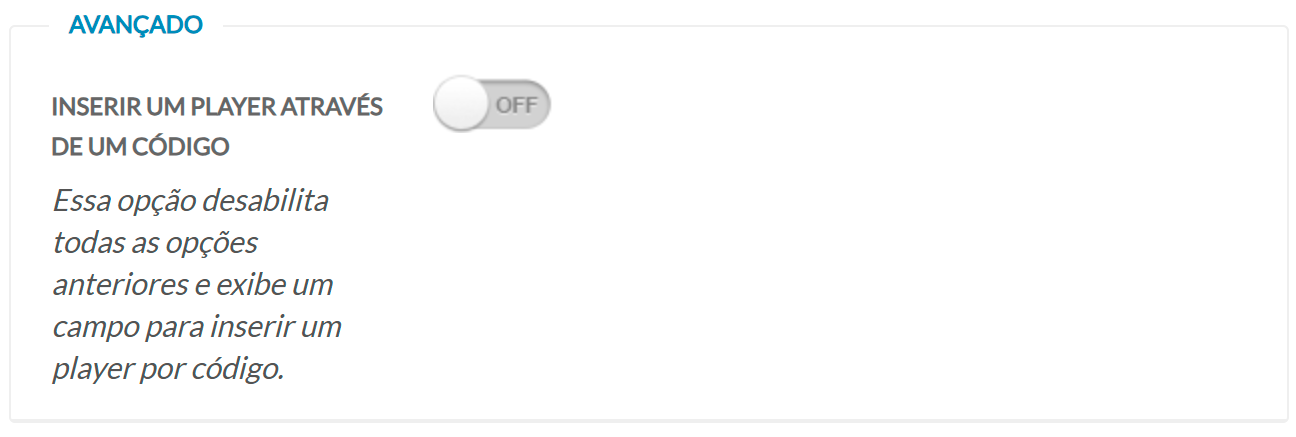Viewport: 1296px width, 437px height.
Task: Click the 'Essa opção desabilita' description line
Action: point(190,200)
